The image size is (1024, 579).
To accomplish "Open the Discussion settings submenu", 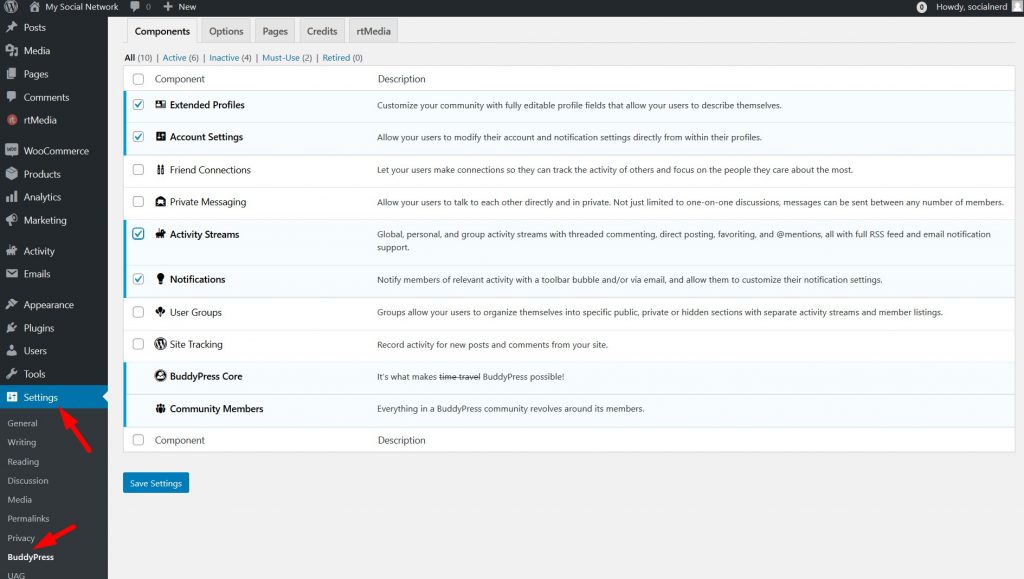I will 27,480.
